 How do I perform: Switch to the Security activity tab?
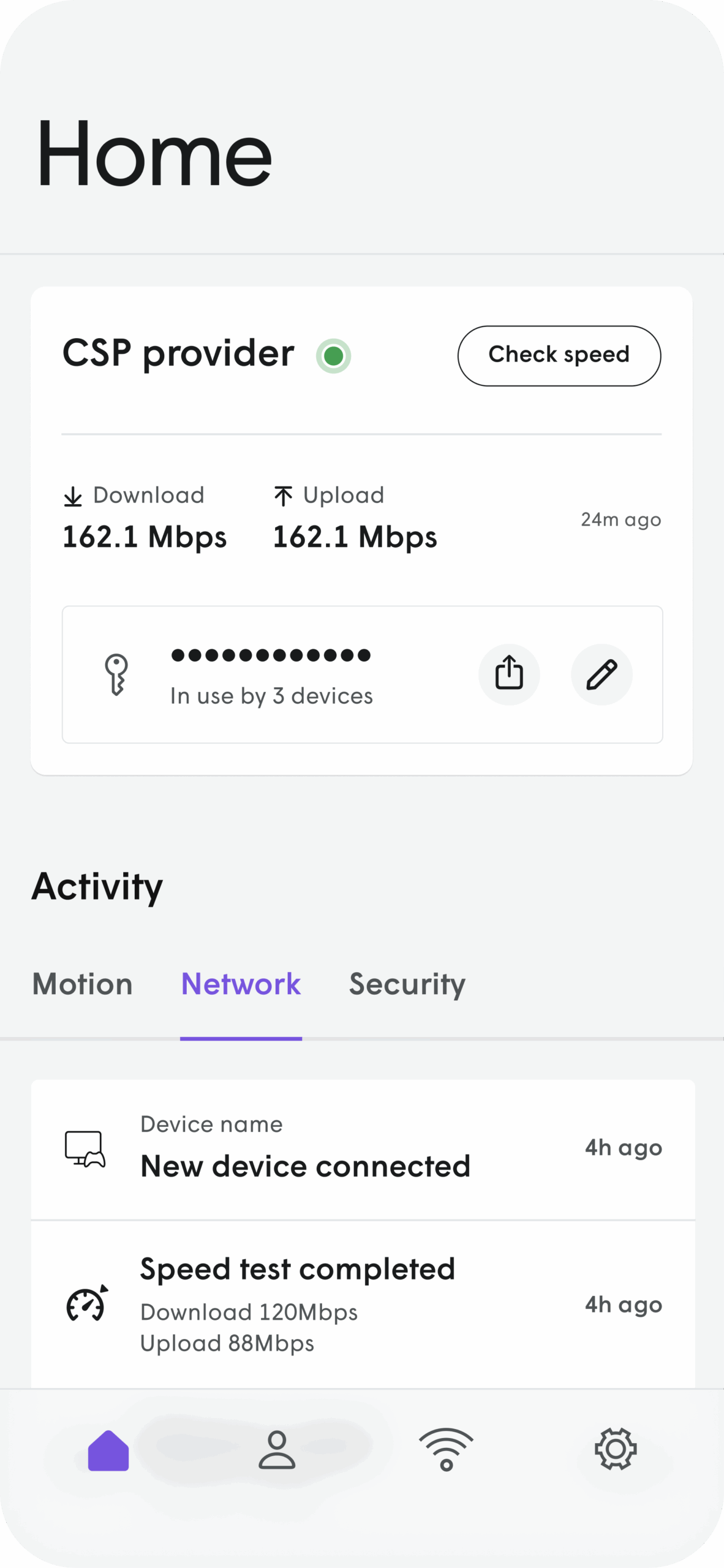(407, 984)
